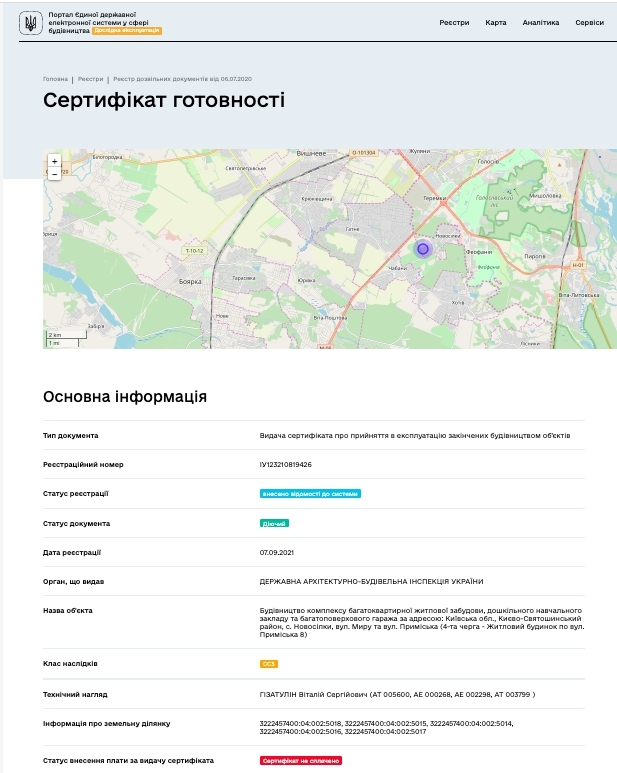Click the Технічний нагляд row label
The image size is (617, 773).
point(75,695)
